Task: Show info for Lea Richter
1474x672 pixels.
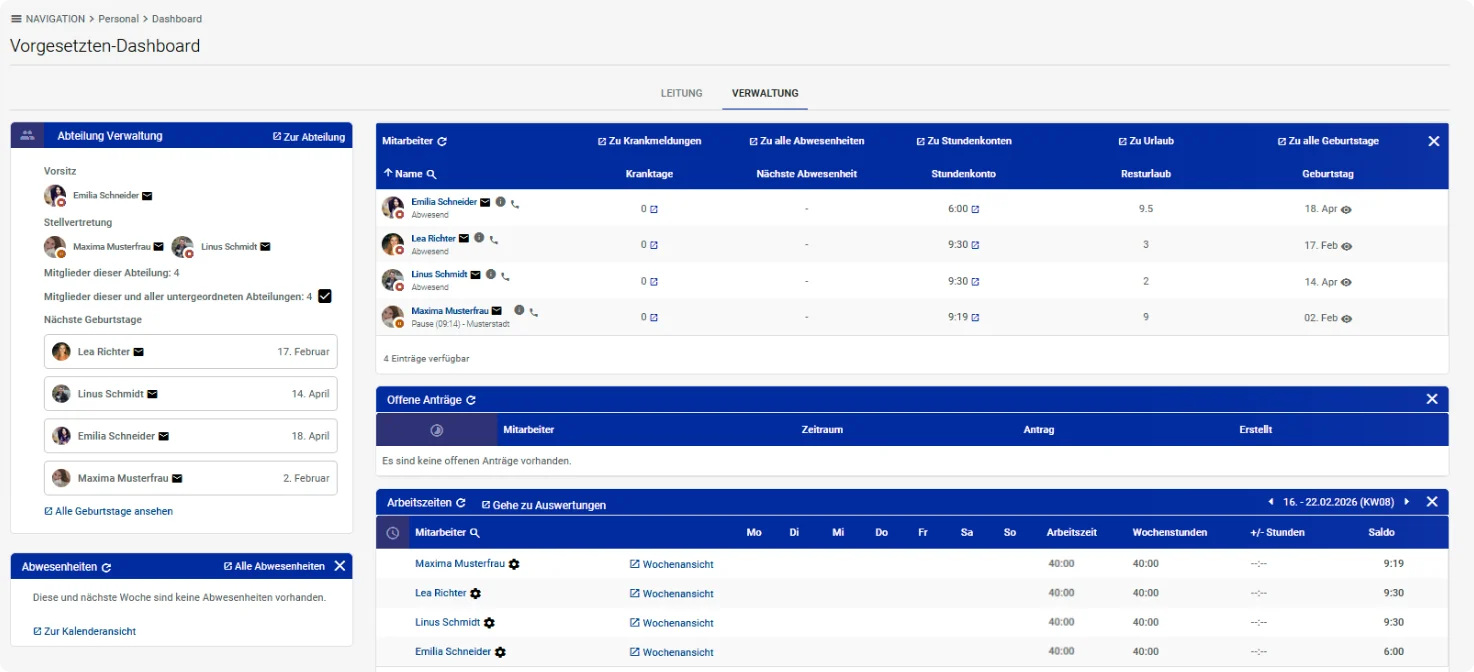Action: point(479,238)
